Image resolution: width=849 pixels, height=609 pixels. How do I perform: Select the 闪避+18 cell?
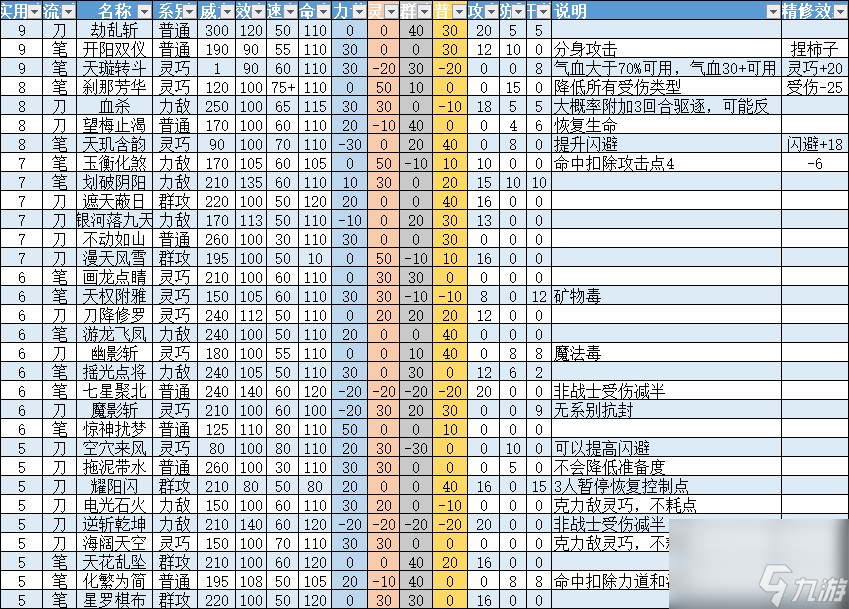pyautogui.click(x=815, y=144)
